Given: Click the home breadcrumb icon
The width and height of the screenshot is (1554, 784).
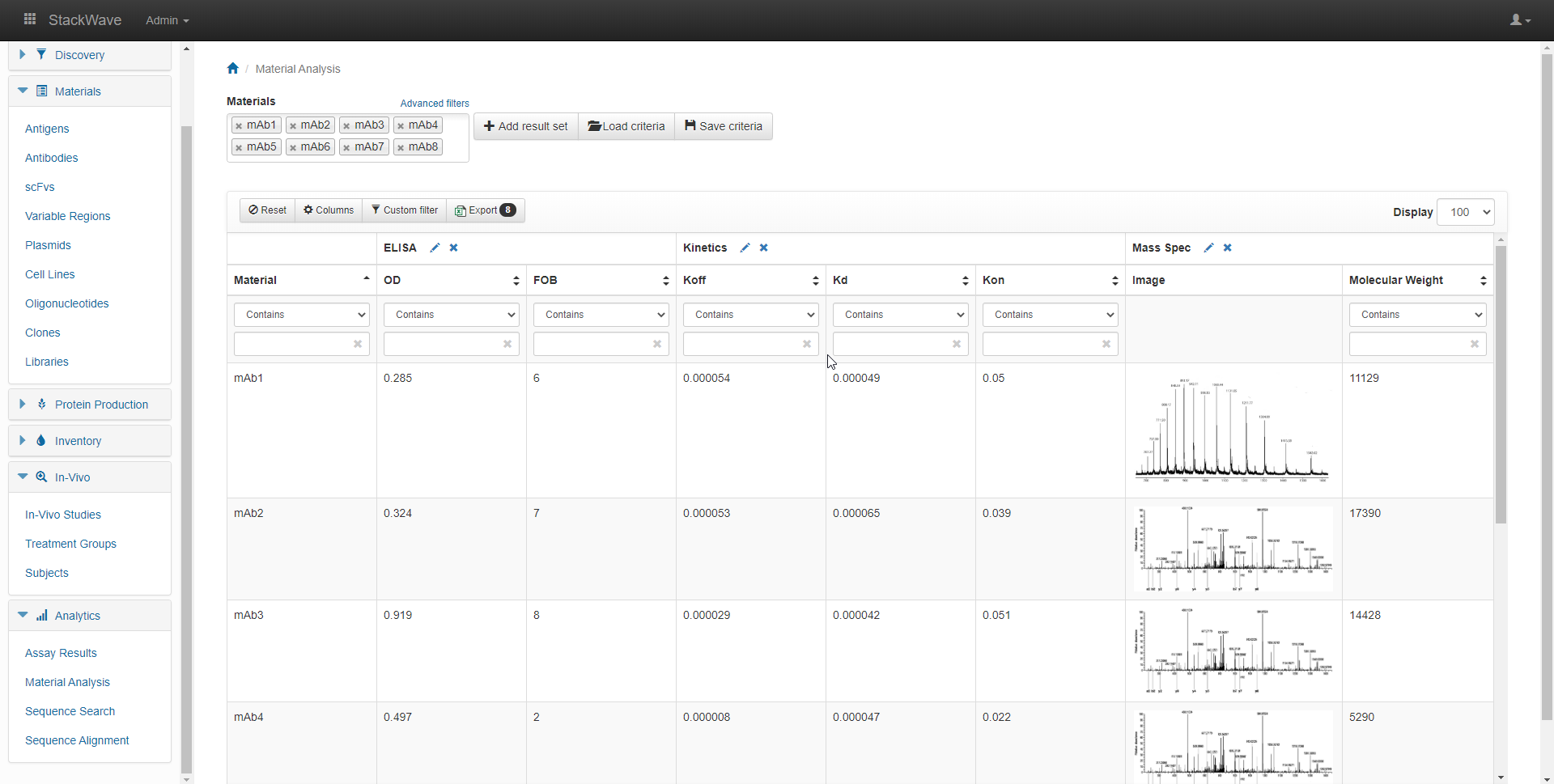Looking at the screenshot, I should coord(233,69).
